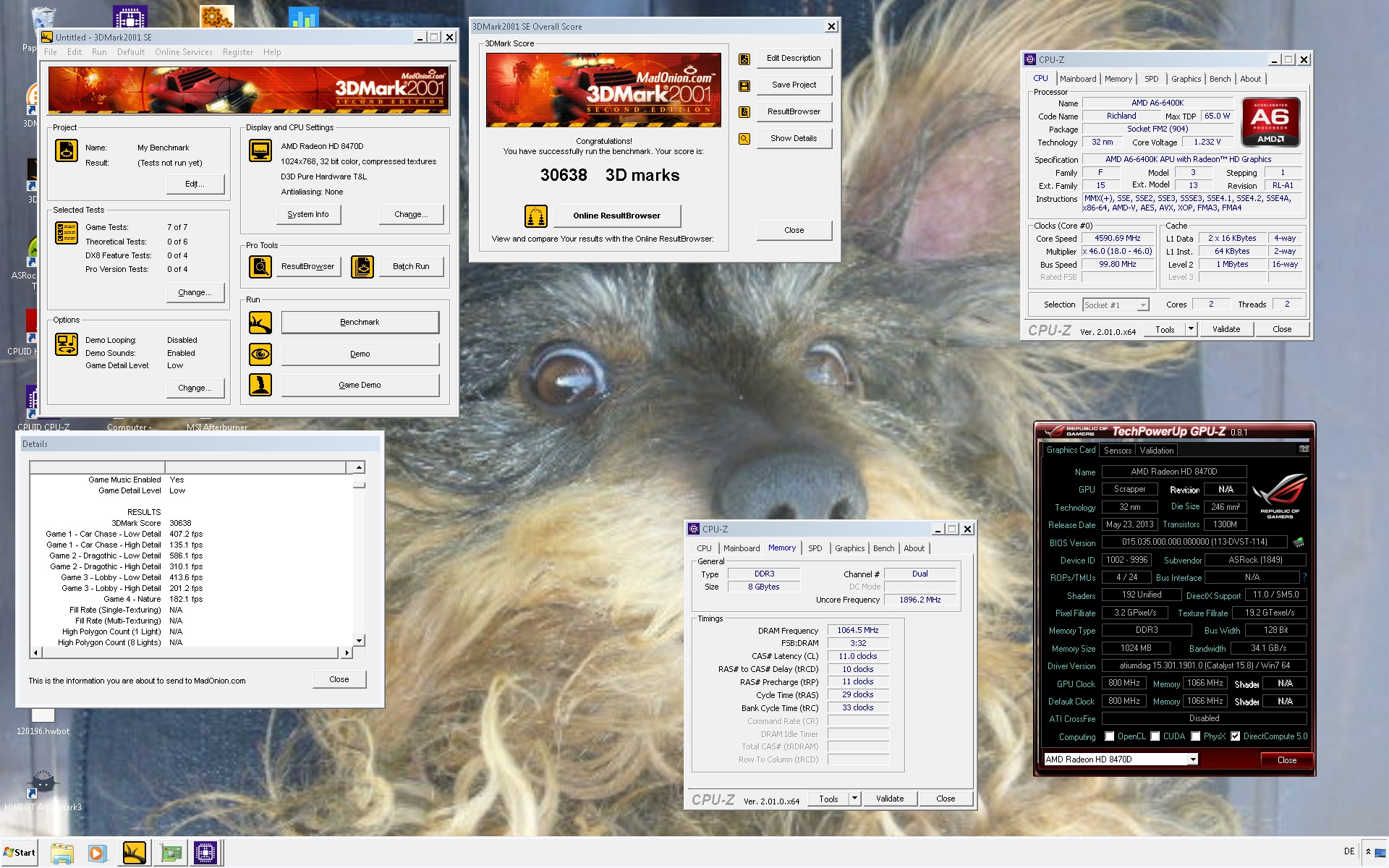
Task: Toggle the DirectCompute 5.0 checkbox
Action: click(1236, 736)
